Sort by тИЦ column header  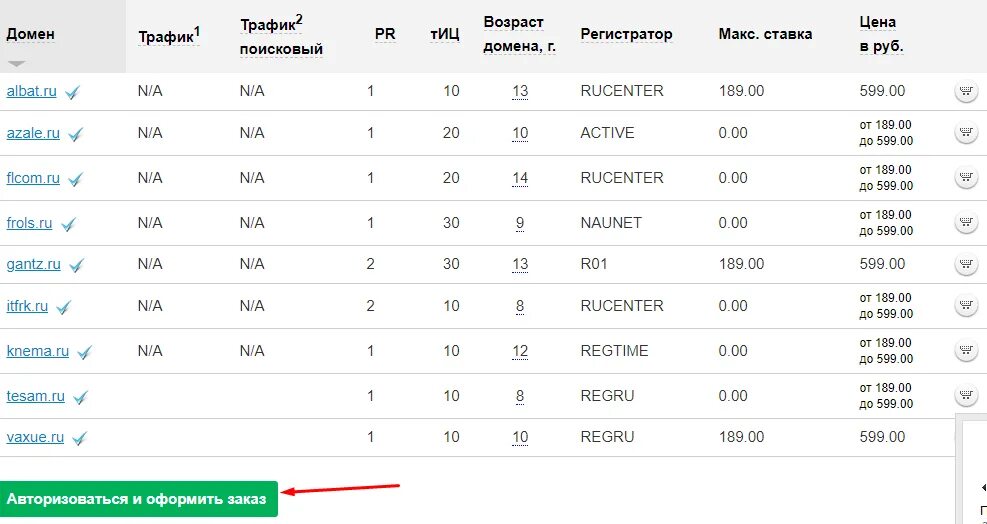point(445,34)
